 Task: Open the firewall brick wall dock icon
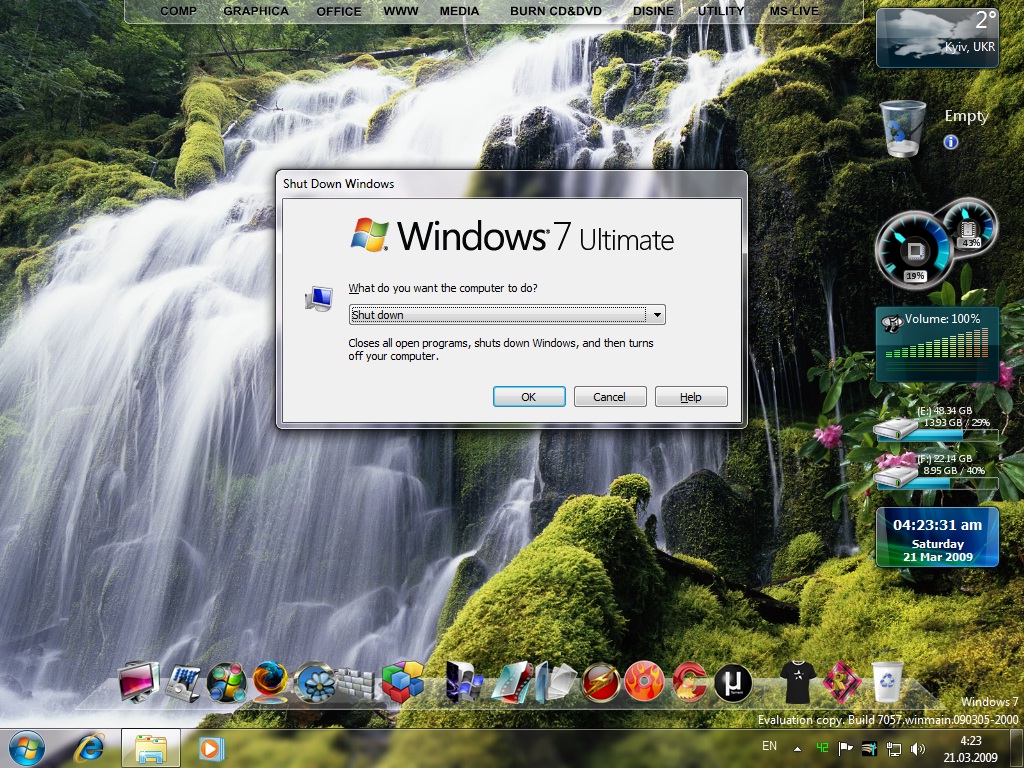[356, 683]
